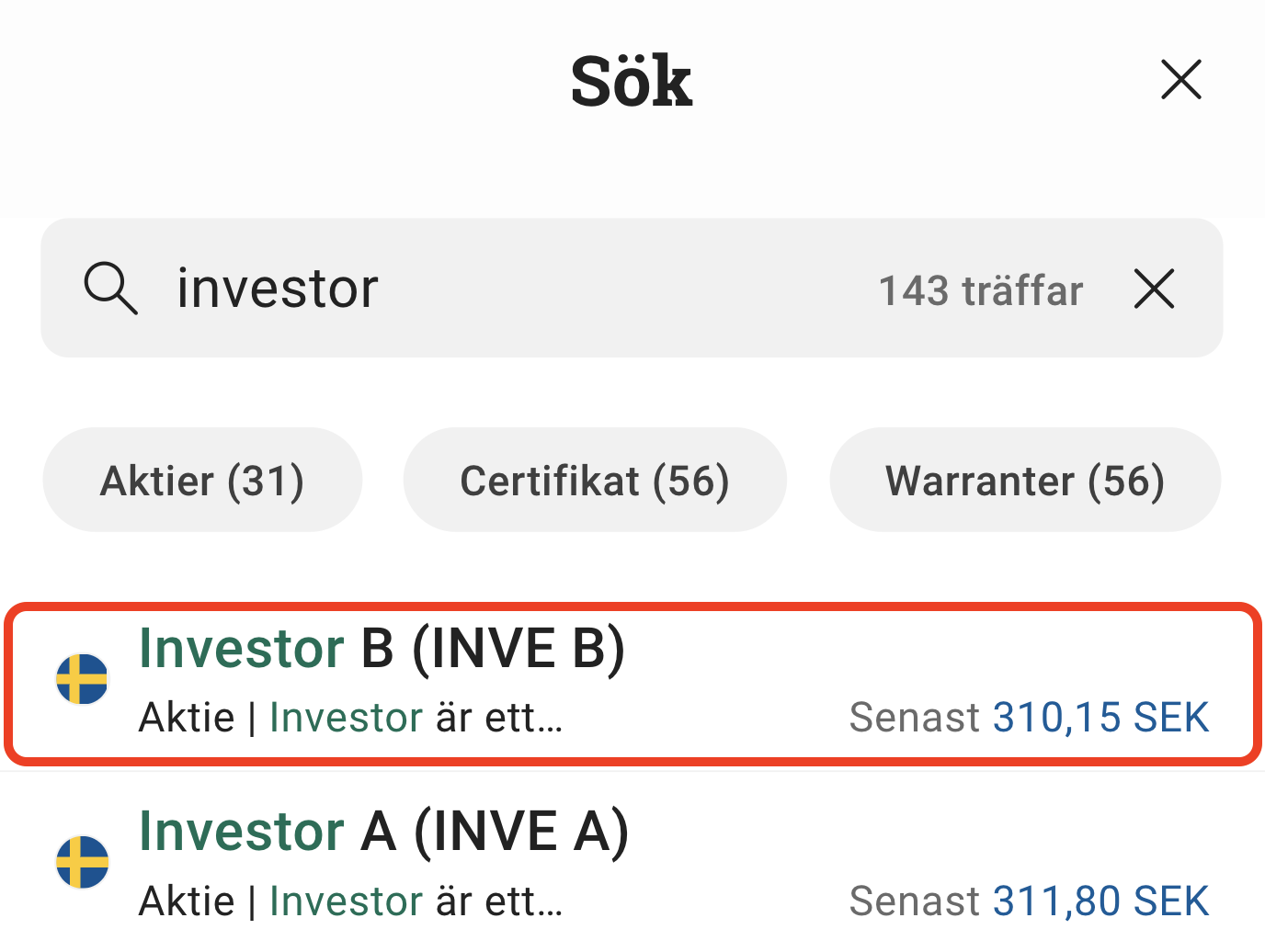The image size is (1265, 952).
Task: Click the 310,15 SEK latest price
Action: pos(1101,718)
